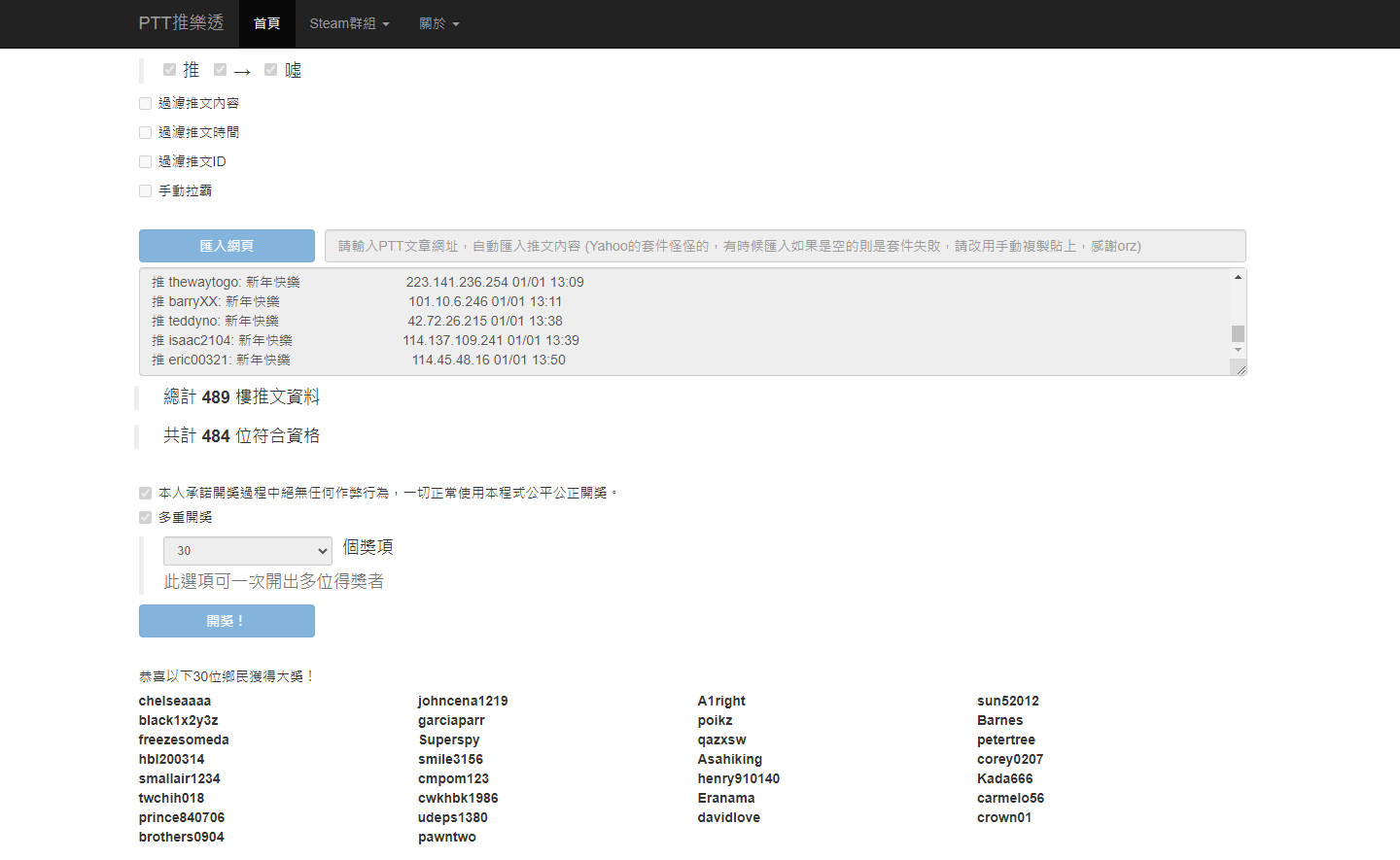Select the teddyno comment line
1400x860 pixels.
[x=357, y=321]
